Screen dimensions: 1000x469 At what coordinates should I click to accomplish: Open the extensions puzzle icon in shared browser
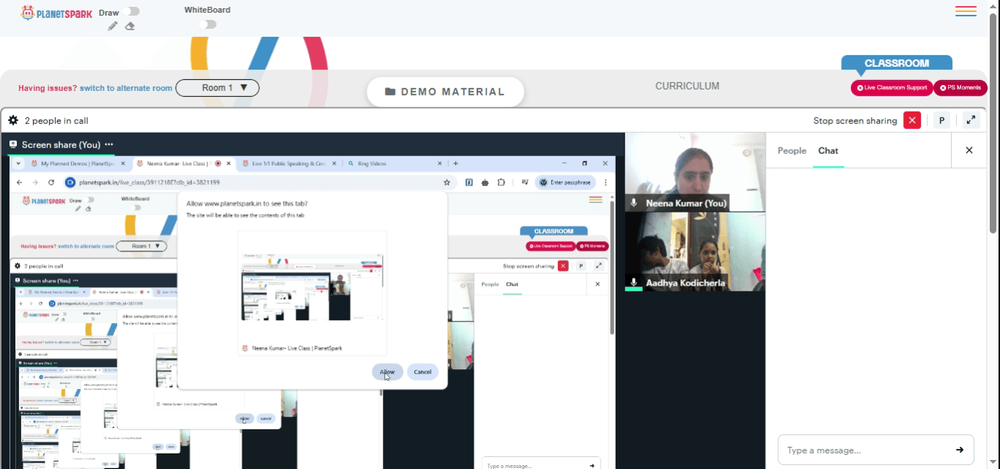501,182
